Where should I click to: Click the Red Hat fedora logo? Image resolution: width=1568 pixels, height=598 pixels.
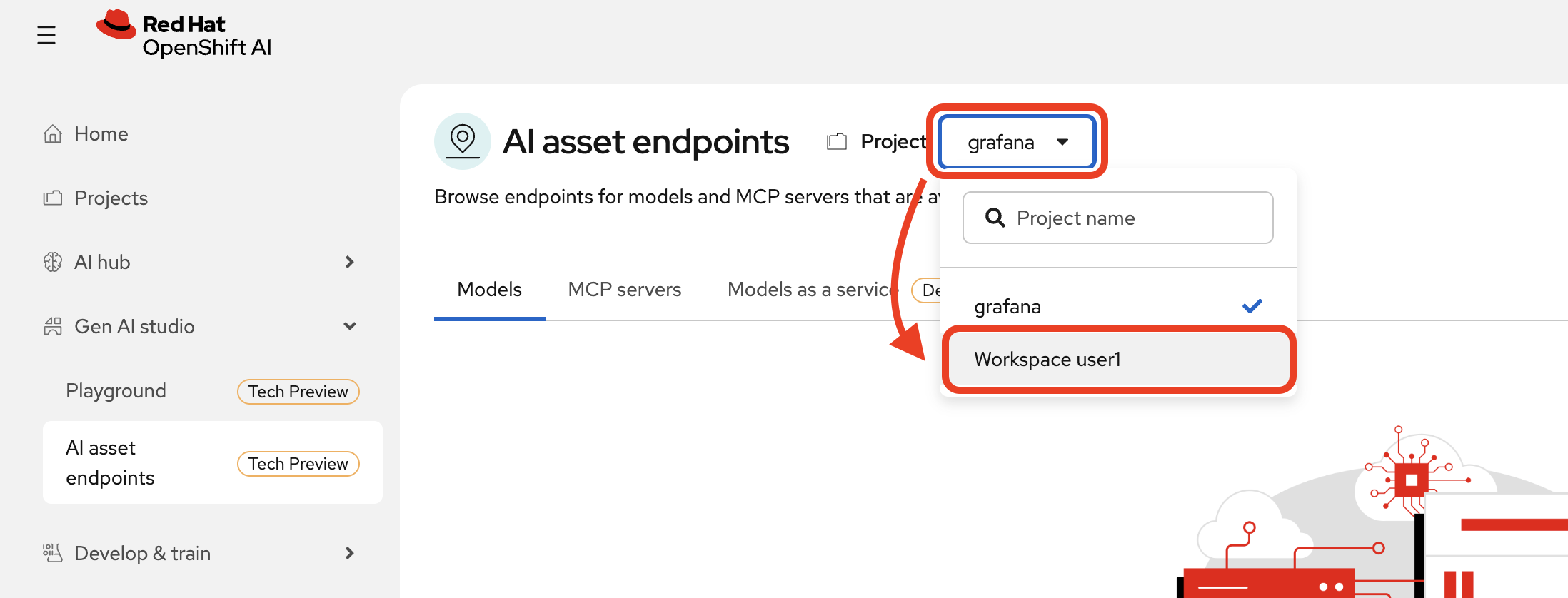[x=116, y=24]
